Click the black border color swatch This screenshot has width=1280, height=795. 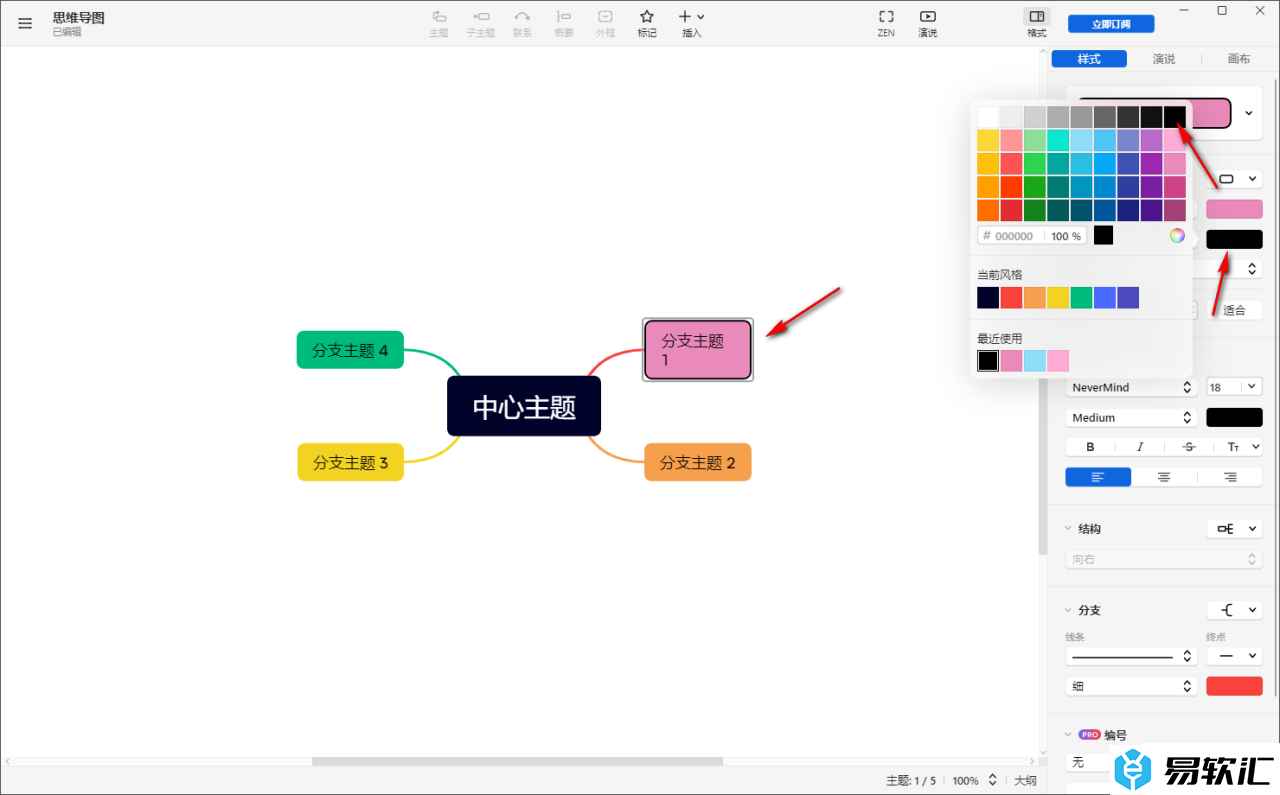pyautogui.click(x=1234, y=239)
